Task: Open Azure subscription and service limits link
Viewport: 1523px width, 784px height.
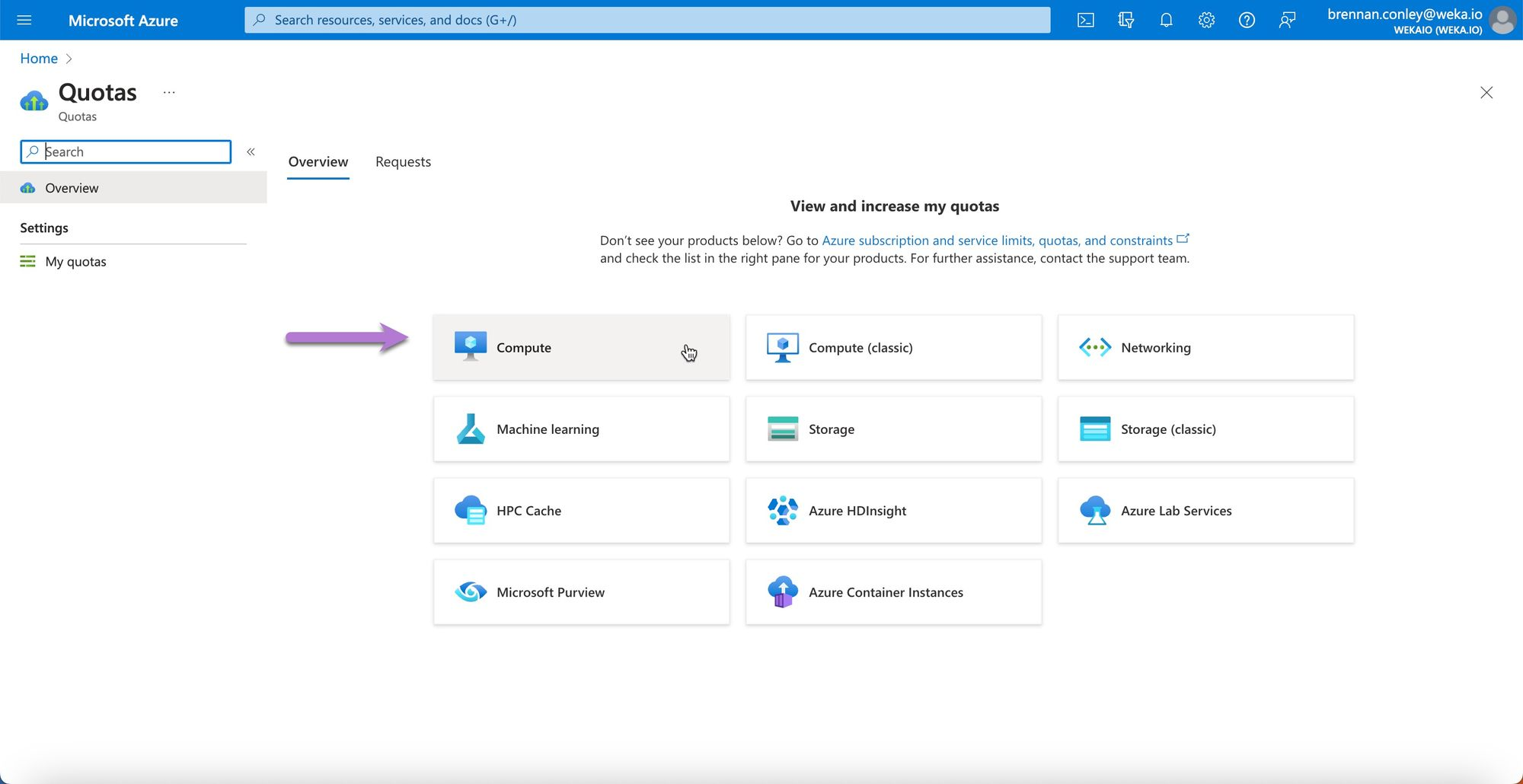Action: [997, 241]
